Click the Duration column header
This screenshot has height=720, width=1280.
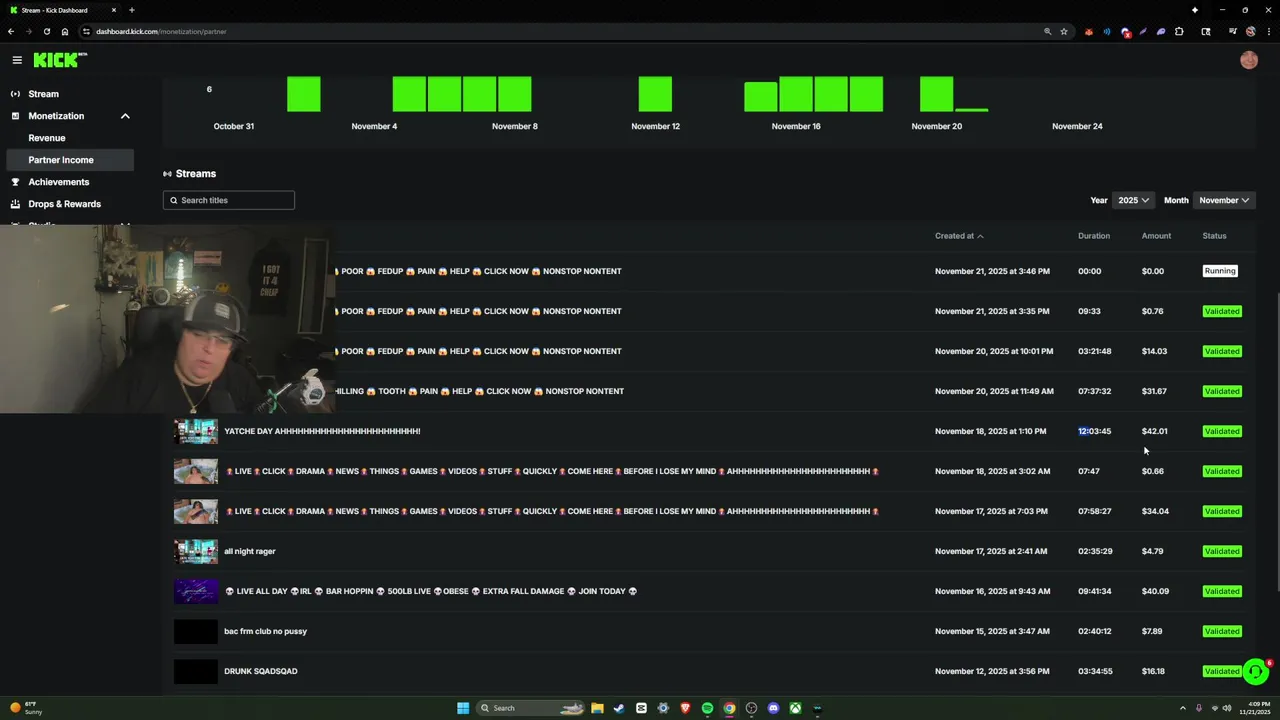[1094, 236]
